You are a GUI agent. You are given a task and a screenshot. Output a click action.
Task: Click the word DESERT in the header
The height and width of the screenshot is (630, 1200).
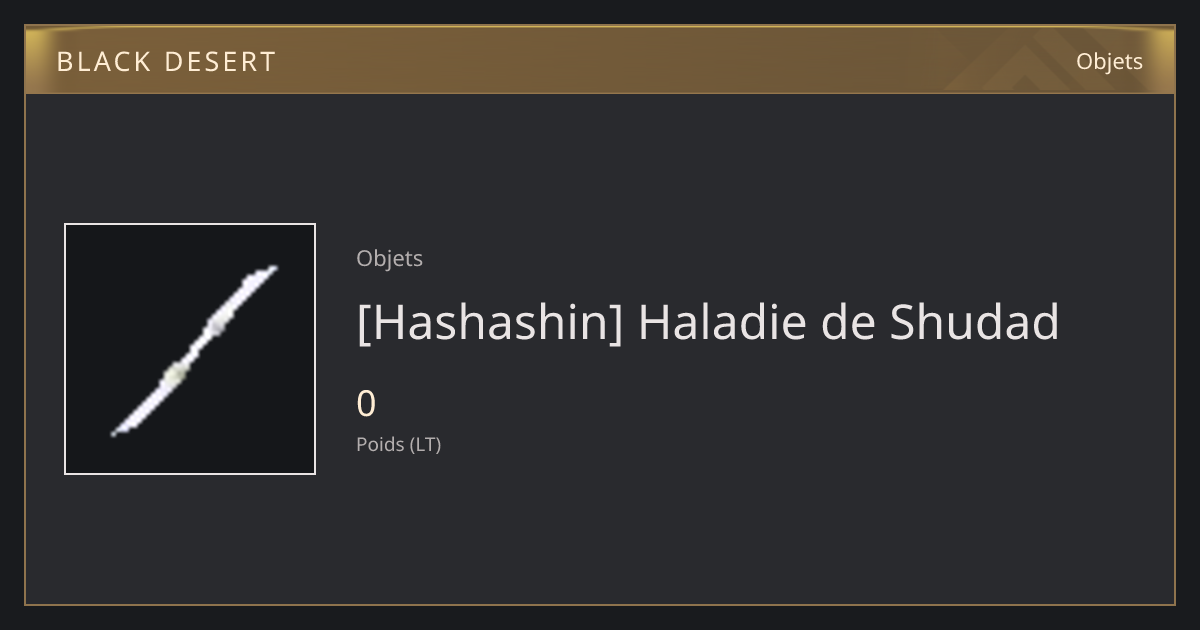(x=220, y=62)
